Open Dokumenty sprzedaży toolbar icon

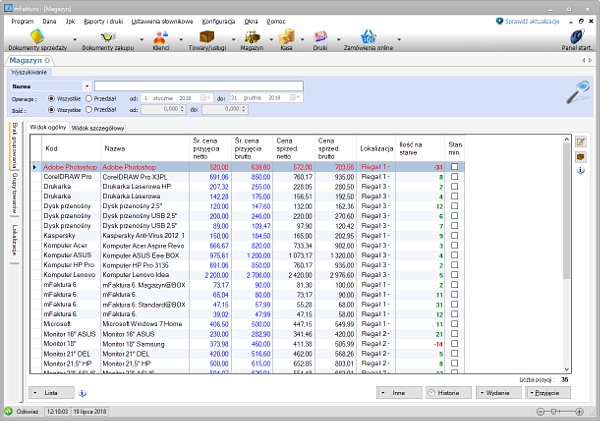[37, 39]
